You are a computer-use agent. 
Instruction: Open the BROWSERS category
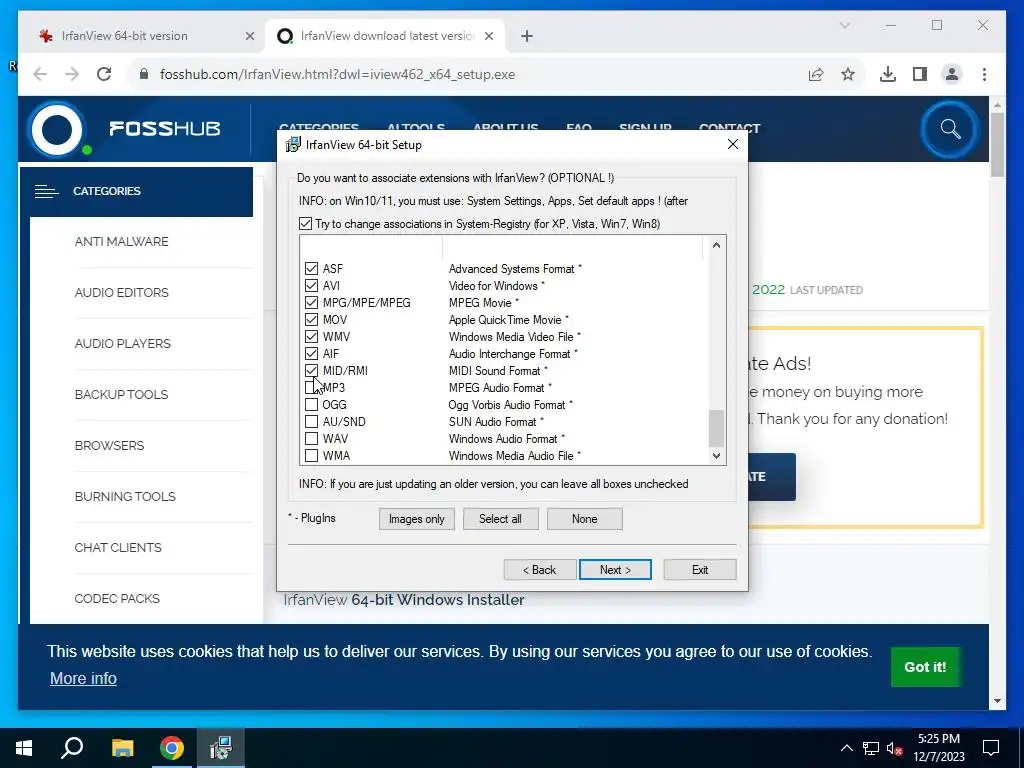click(x=109, y=445)
